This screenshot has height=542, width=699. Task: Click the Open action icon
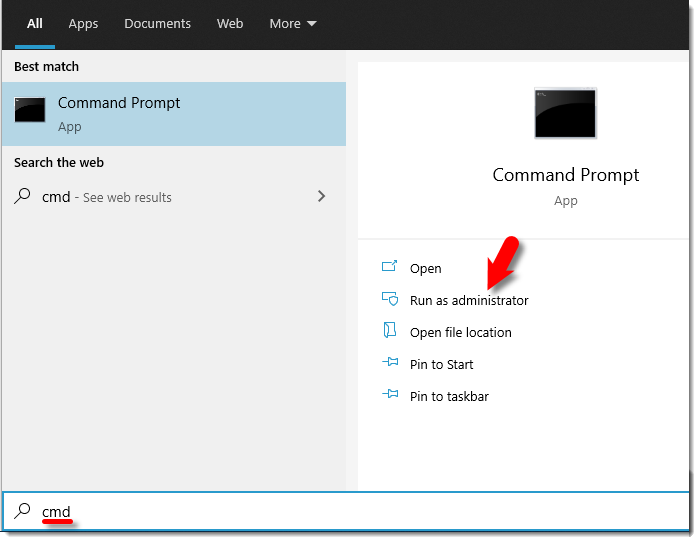tap(390, 267)
